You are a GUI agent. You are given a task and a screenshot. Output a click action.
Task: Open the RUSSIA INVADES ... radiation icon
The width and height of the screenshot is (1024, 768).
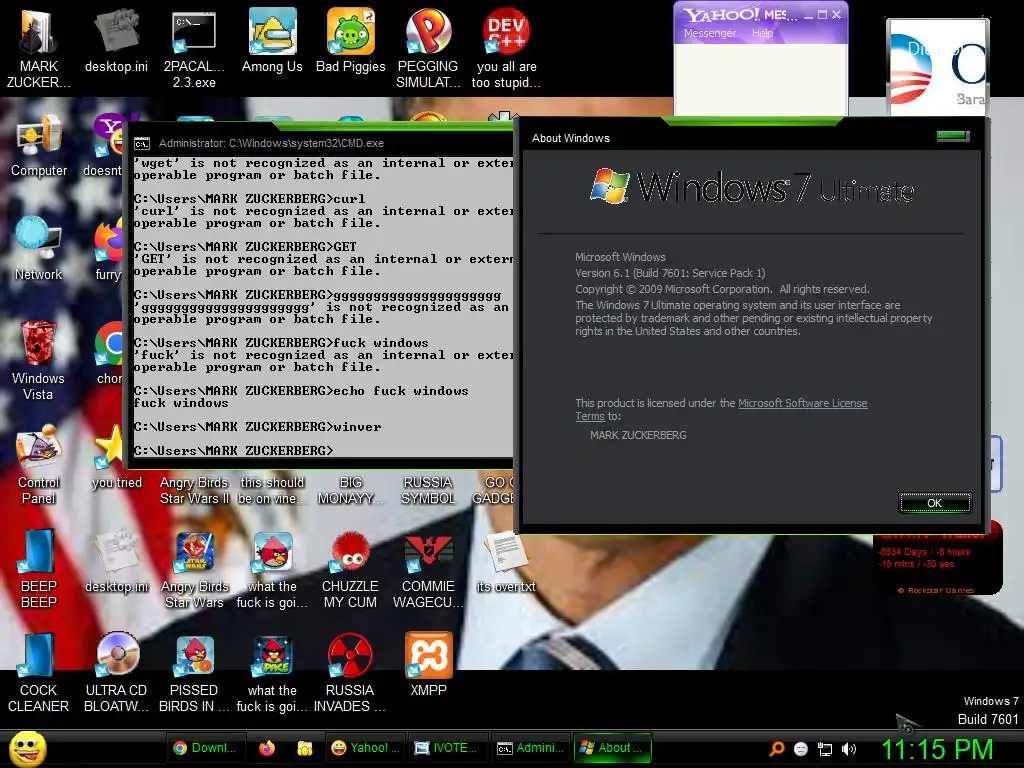350,673
